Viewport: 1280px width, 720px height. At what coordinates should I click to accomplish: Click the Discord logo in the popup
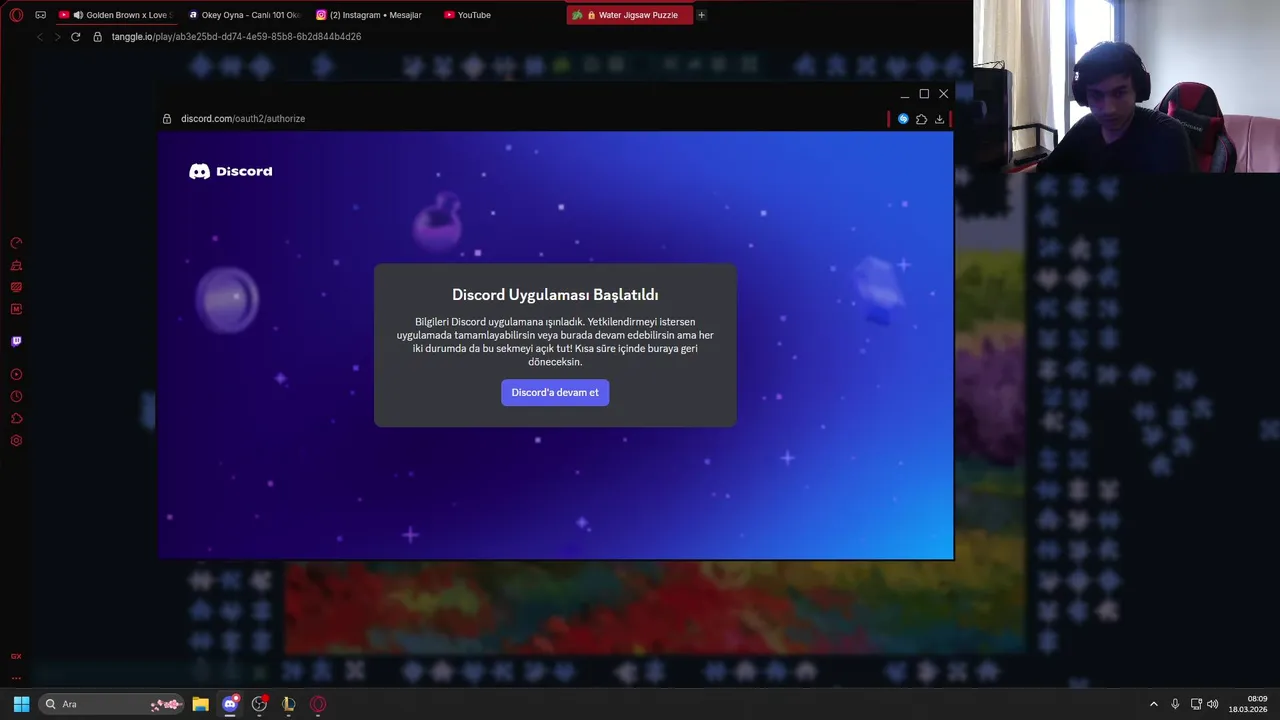coord(231,171)
